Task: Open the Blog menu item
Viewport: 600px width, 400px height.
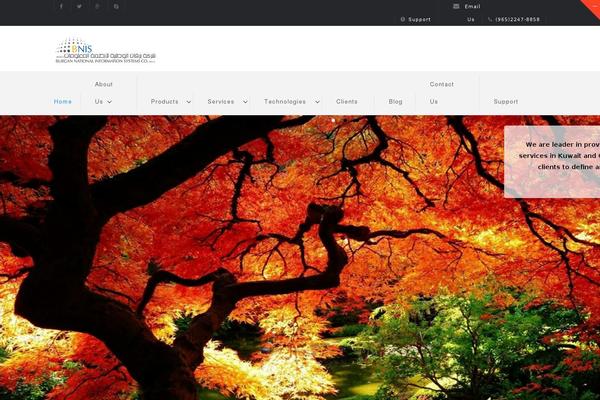Action: 395,101
